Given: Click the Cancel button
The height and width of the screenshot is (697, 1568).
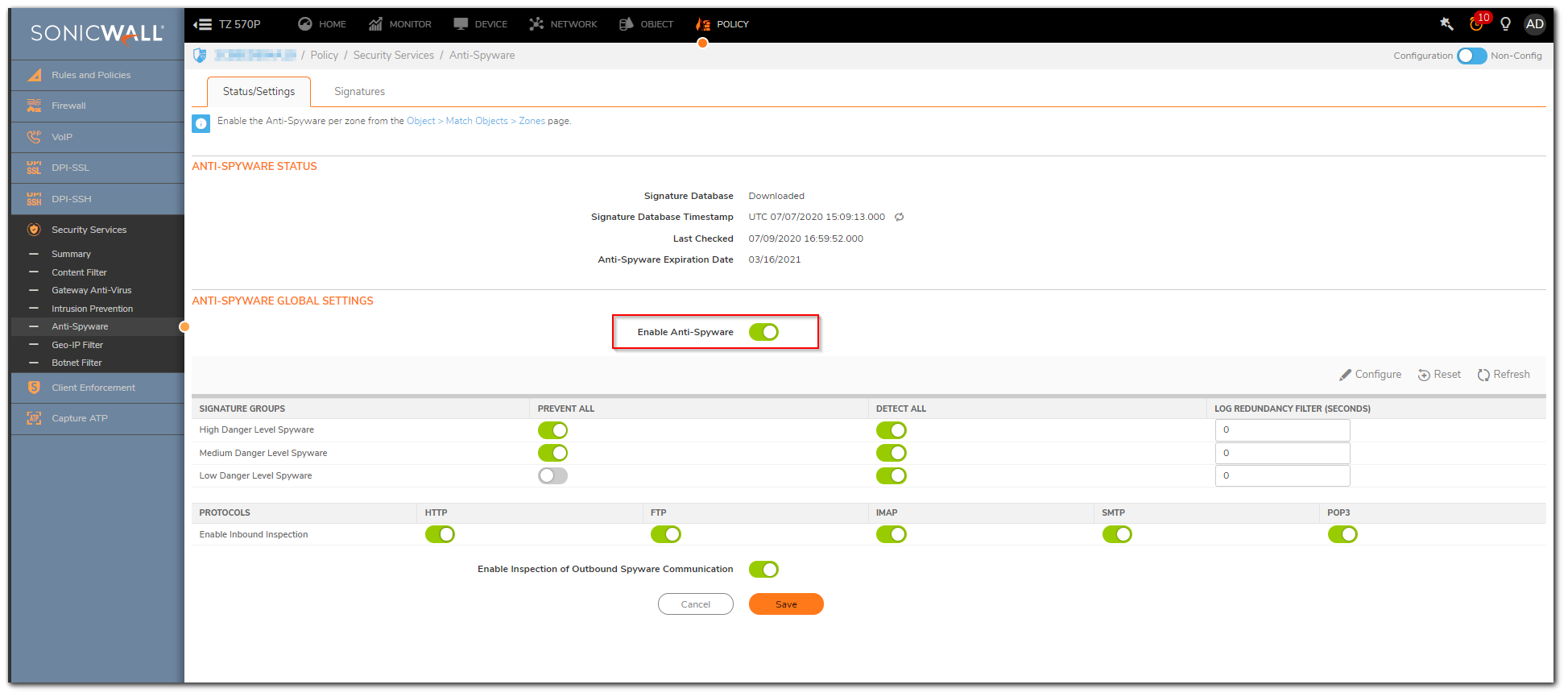Looking at the screenshot, I should coord(696,604).
